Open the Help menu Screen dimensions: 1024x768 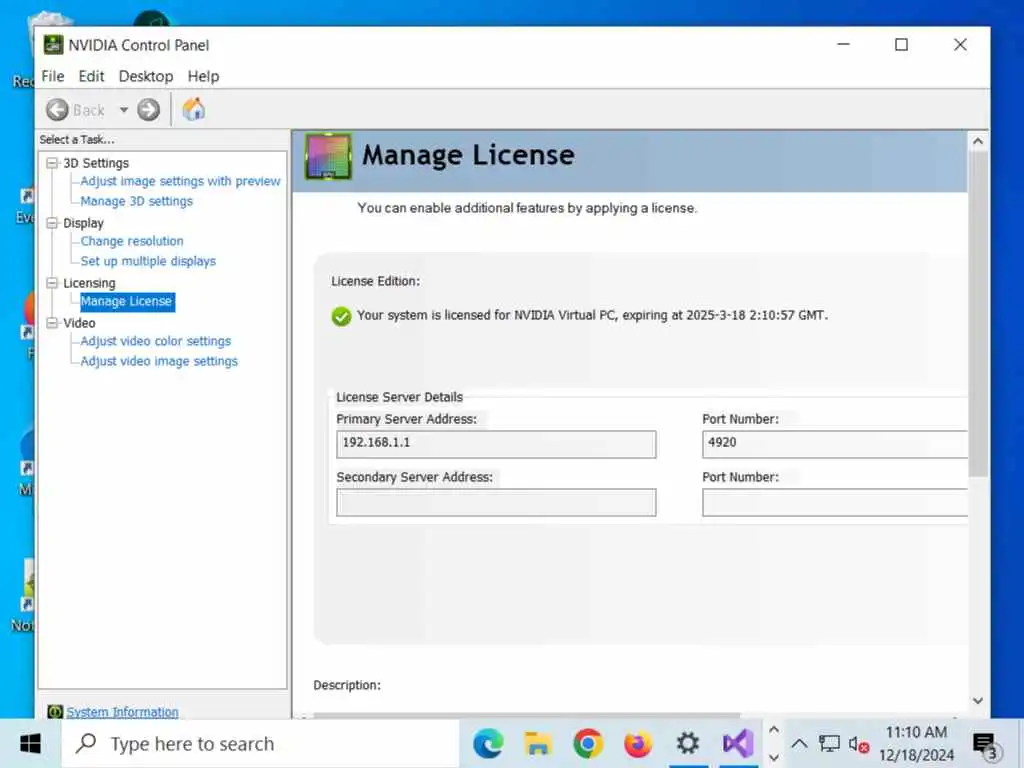[203, 76]
